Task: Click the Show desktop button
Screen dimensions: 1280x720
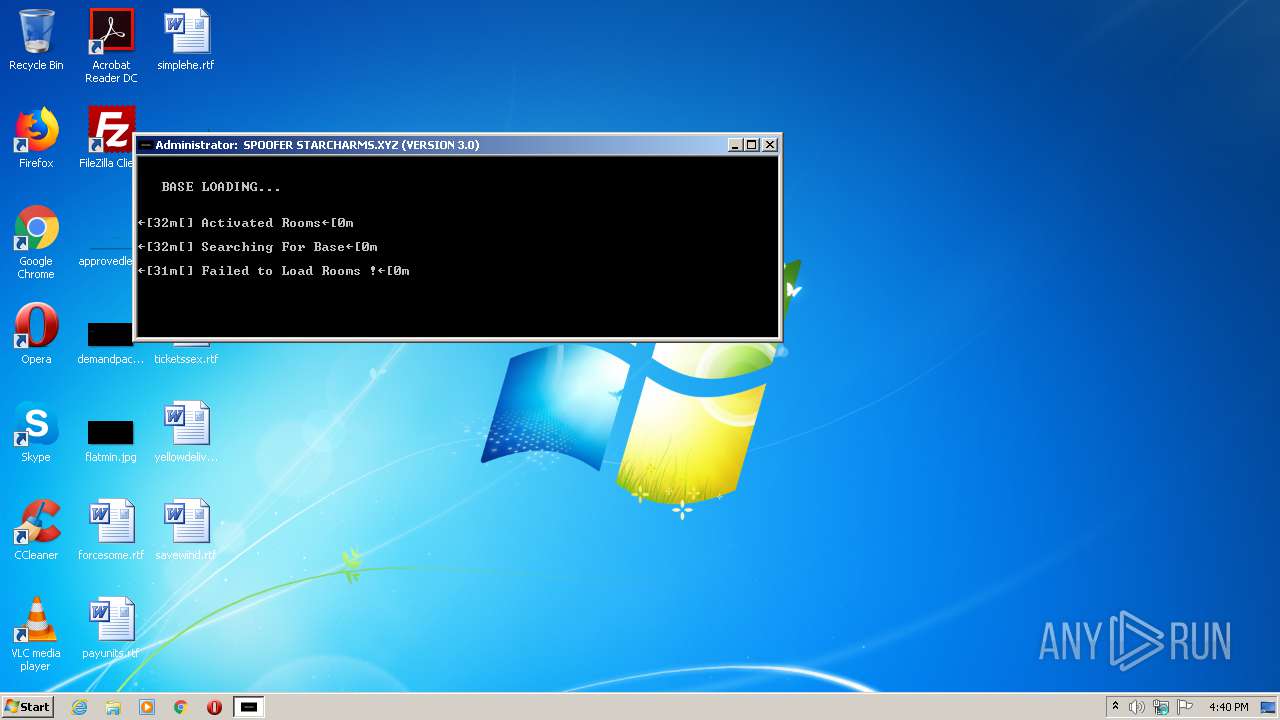Action: click(x=1269, y=707)
